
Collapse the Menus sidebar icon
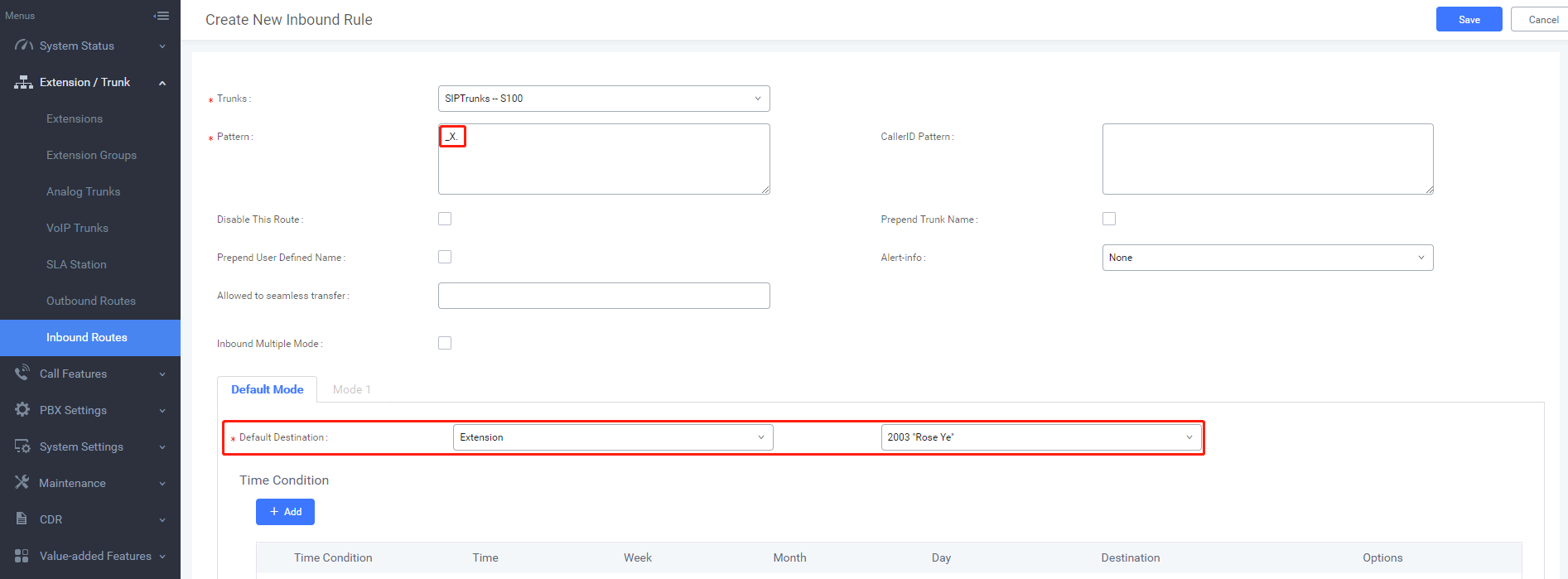162,16
